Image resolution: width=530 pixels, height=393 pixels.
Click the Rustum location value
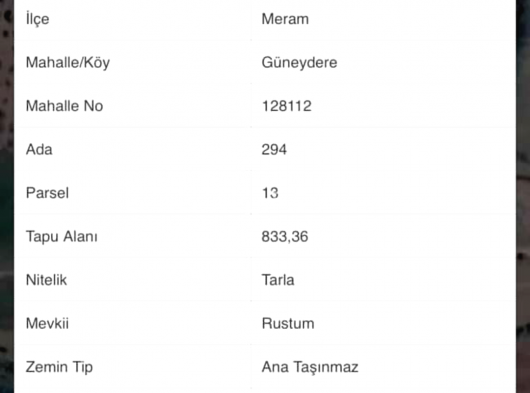288,323
